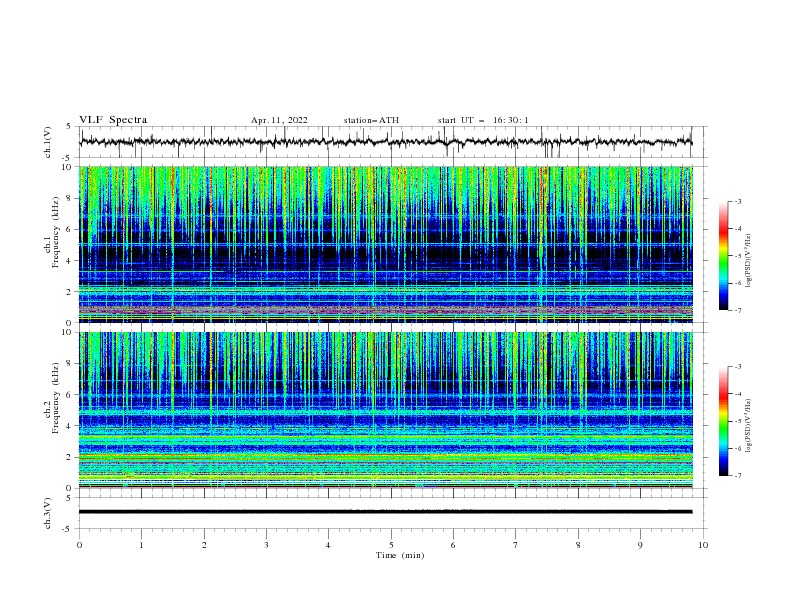Click the ch.2 spectrogram color bar

click(x=723, y=421)
